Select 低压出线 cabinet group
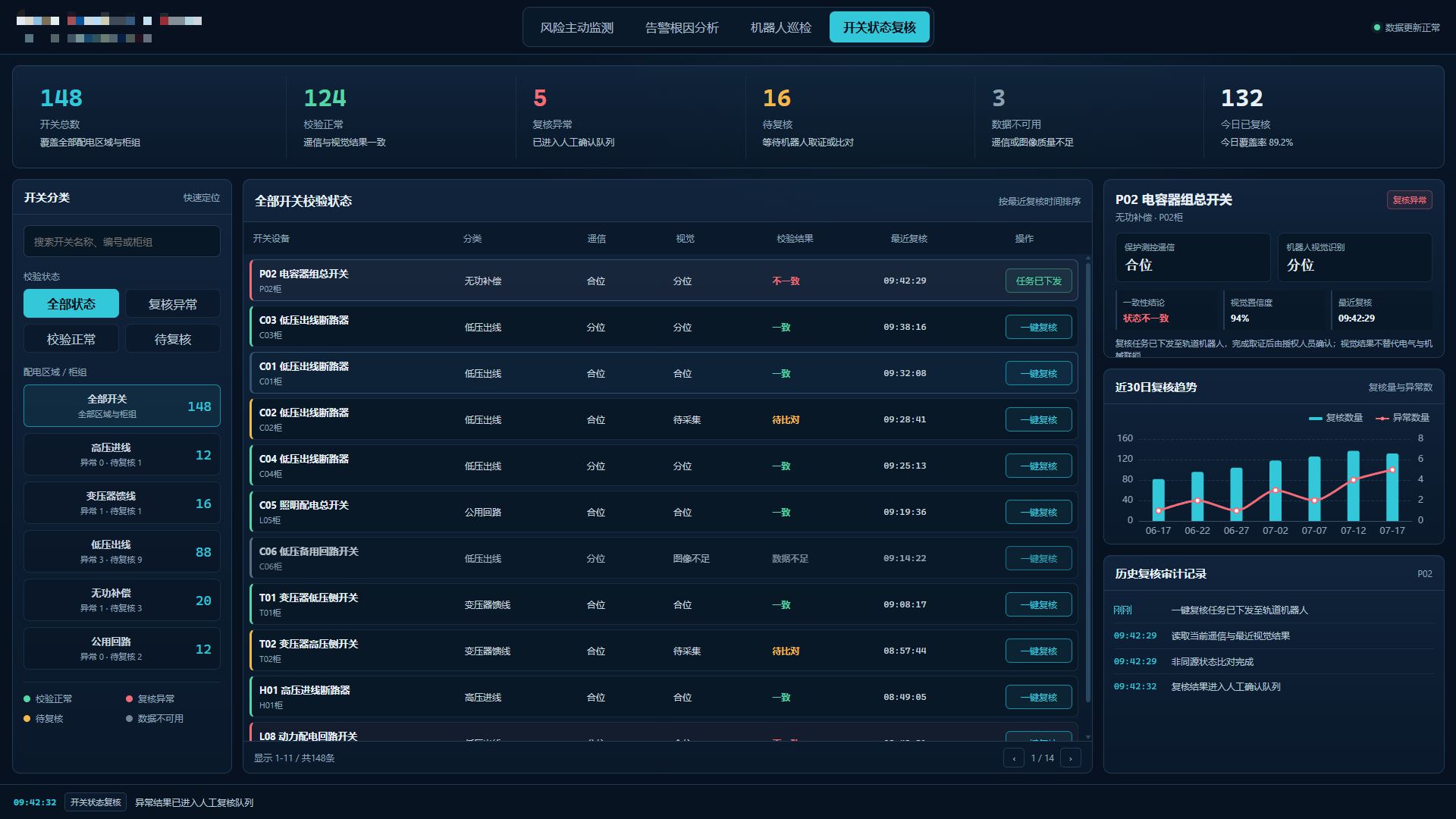 122,551
